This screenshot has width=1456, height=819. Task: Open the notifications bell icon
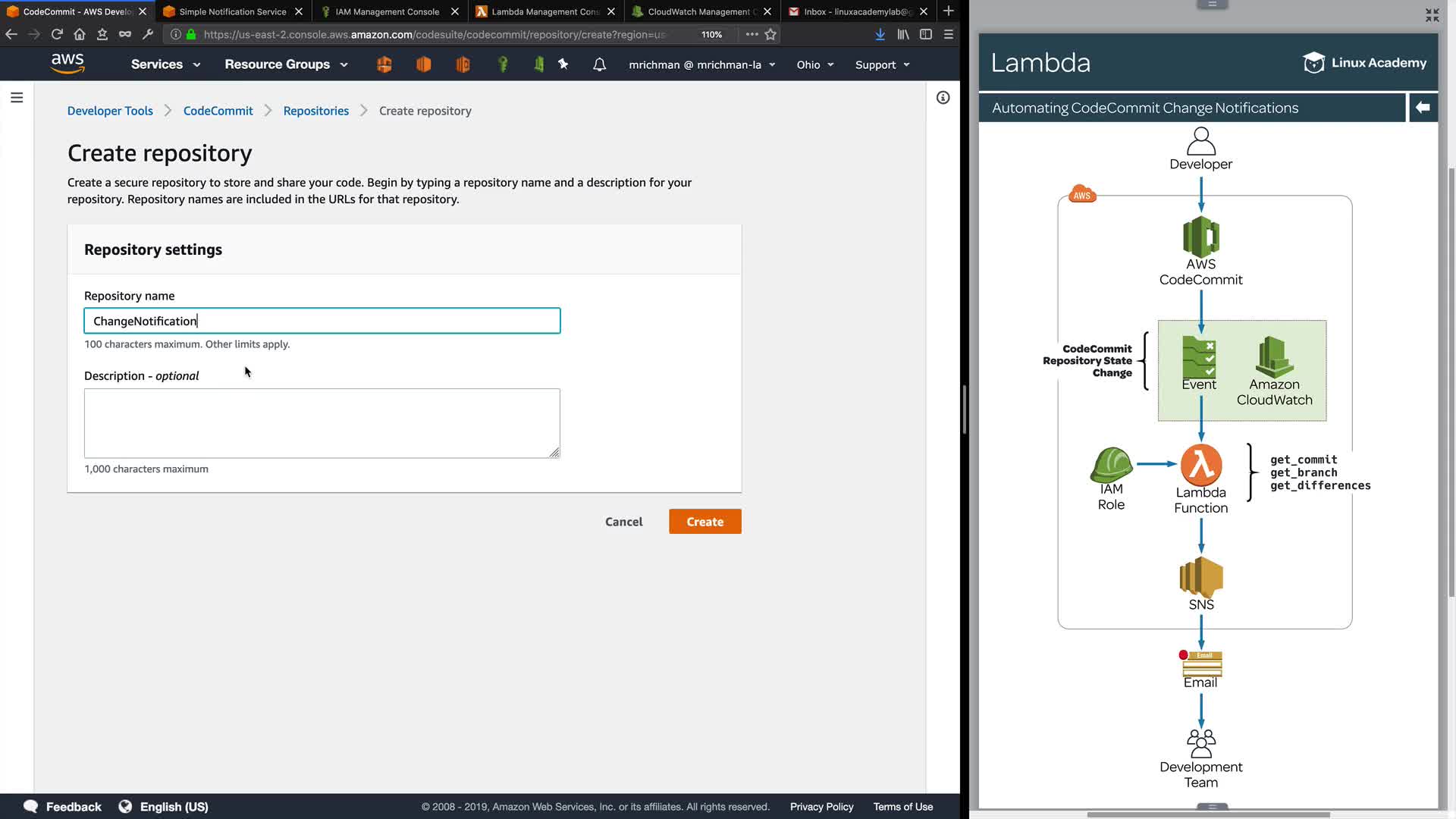tap(599, 65)
